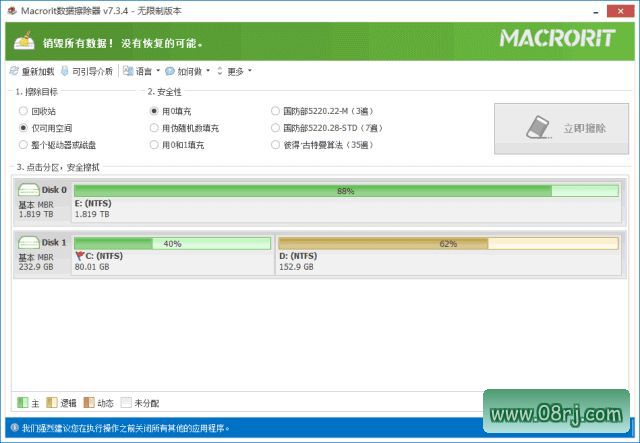Select the C: partition 40% usage bar
640x443 pixels.
click(172, 243)
